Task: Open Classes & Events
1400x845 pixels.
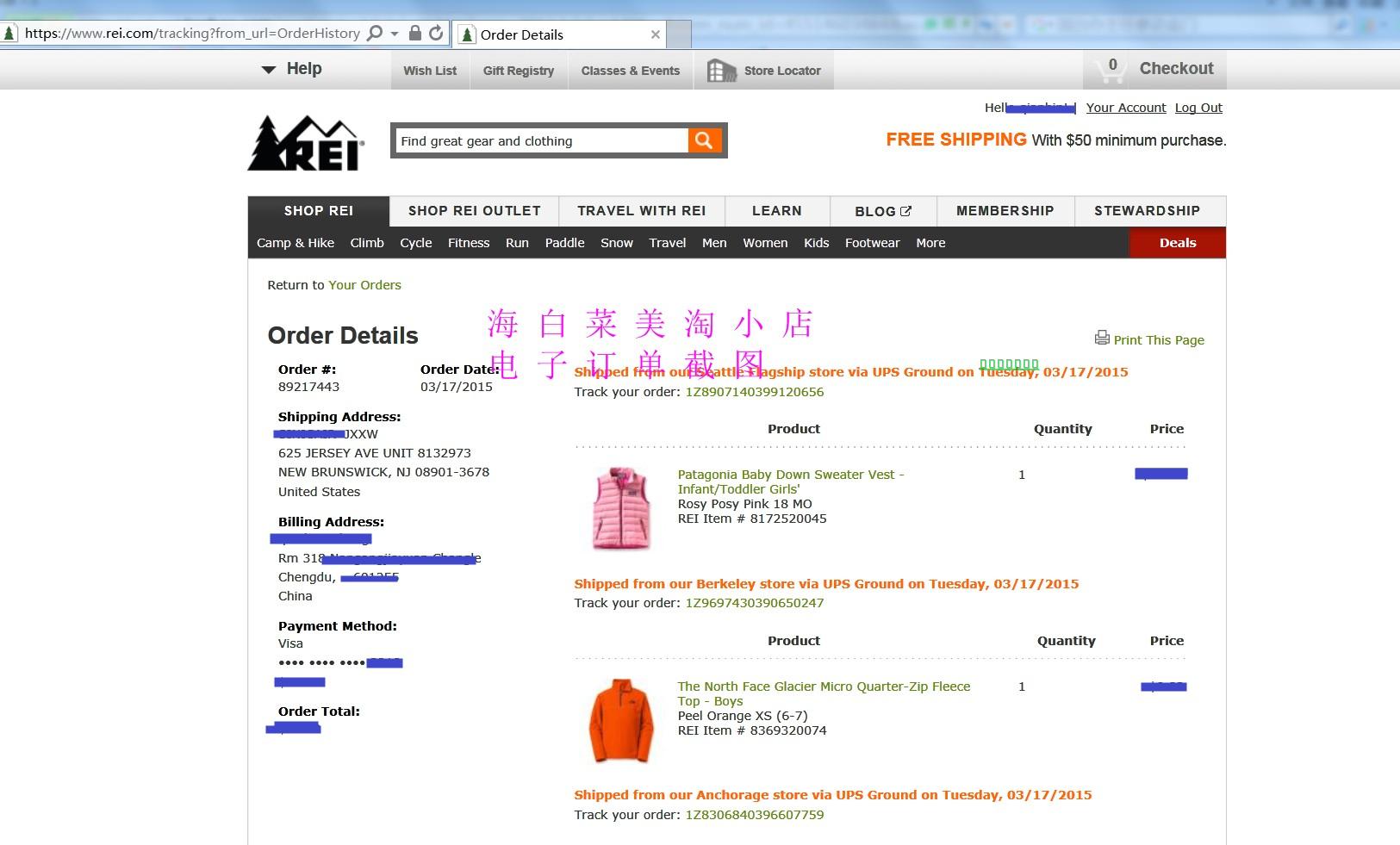Action: coord(631,71)
